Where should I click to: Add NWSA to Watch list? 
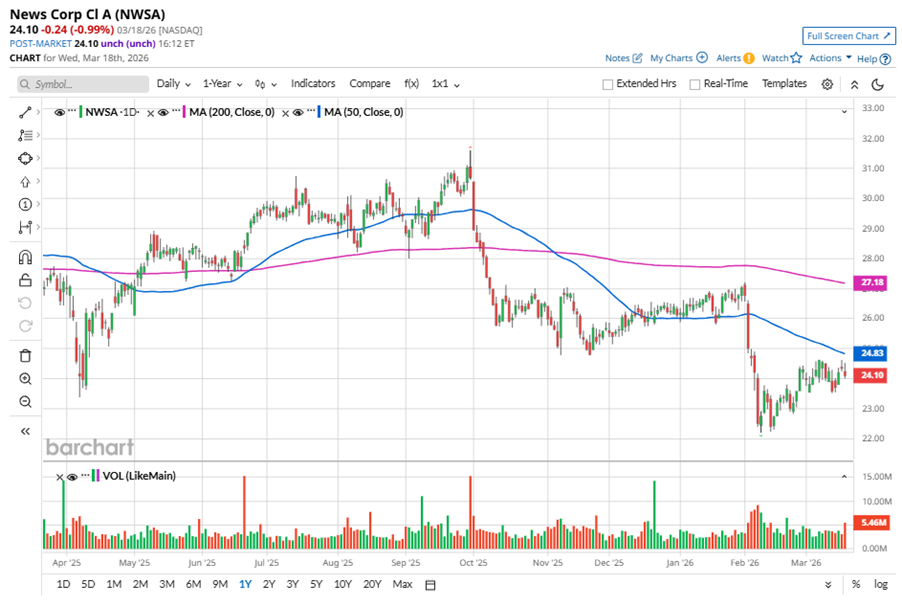coord(782,58)
